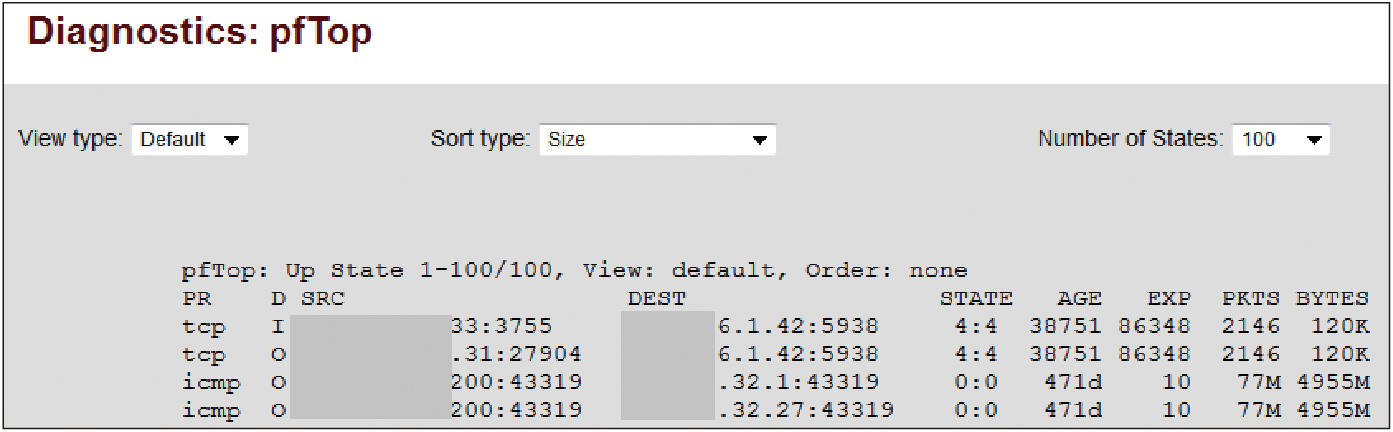Click the 0:0 state in the .32.27:43319 row

click(x=976, y=410)
